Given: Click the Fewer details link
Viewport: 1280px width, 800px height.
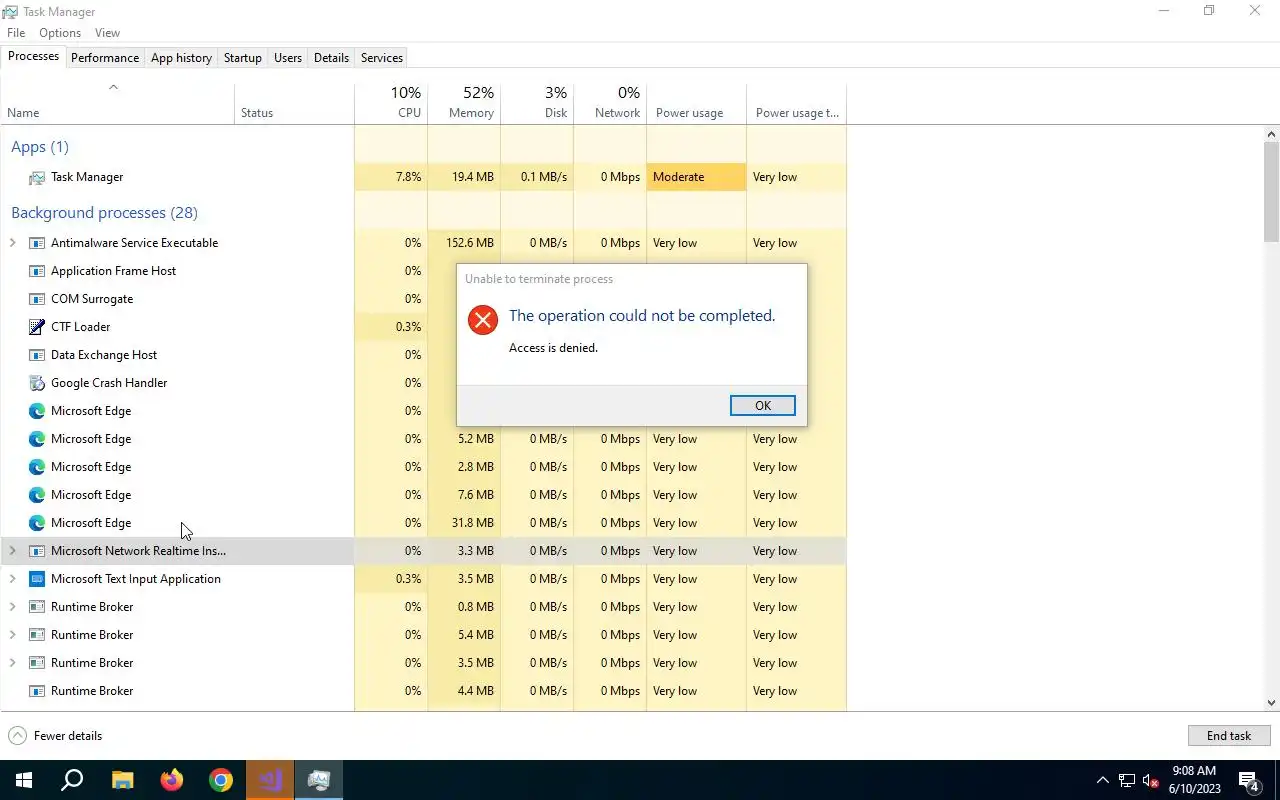Looking at the screenshot, I should pos(68,736).
